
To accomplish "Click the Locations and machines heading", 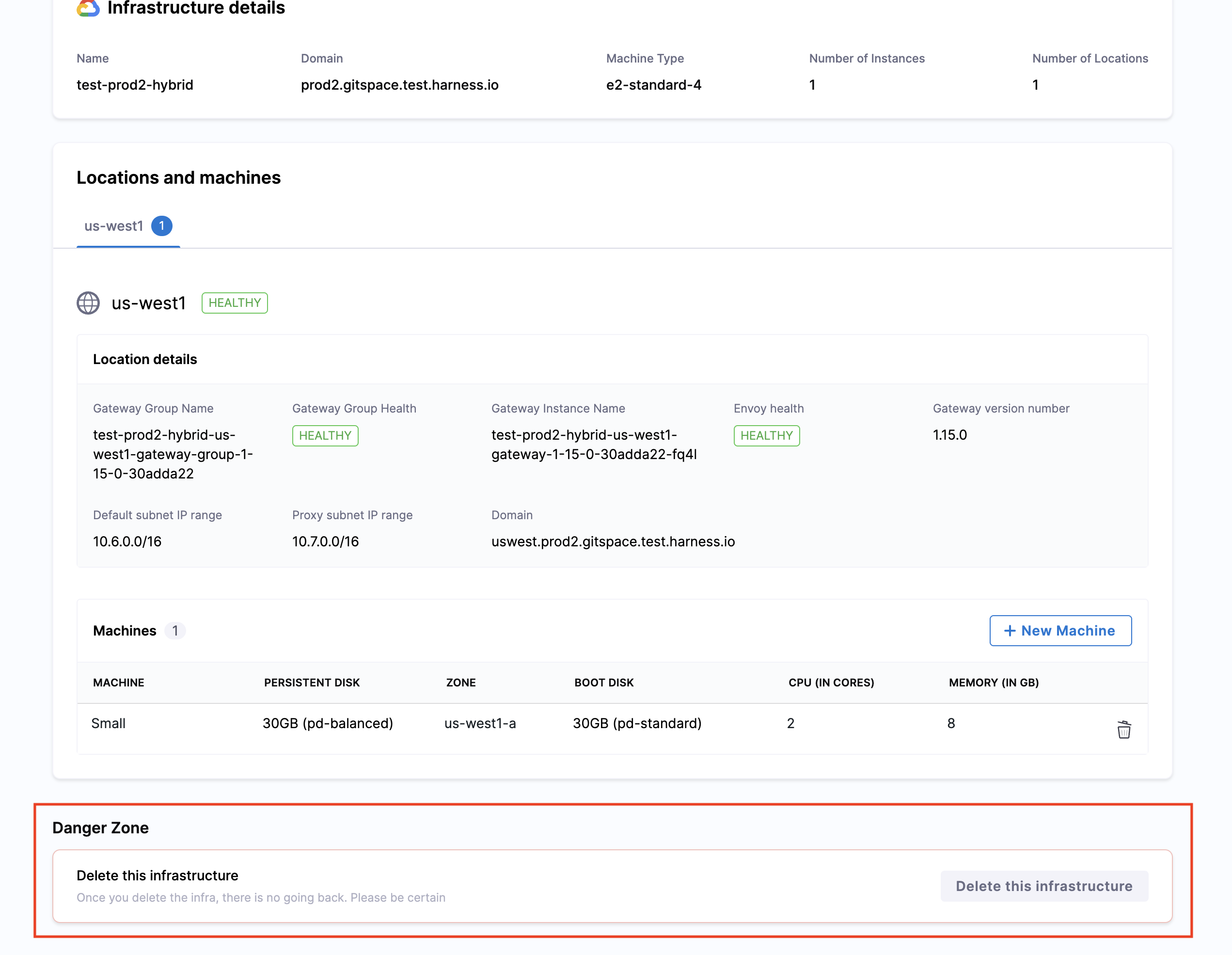I will pos(178,177).
